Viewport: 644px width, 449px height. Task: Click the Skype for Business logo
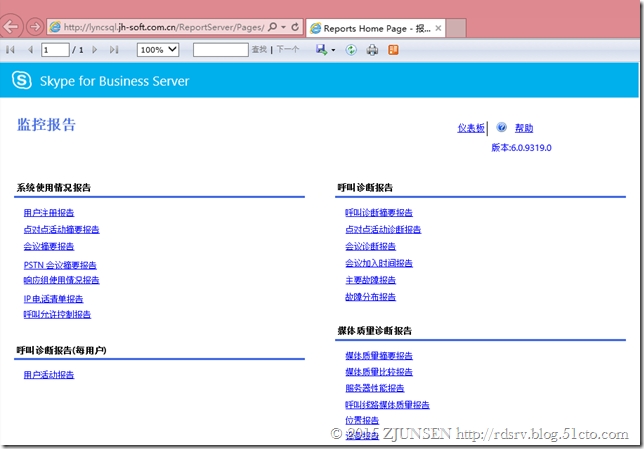coord(22,80)
